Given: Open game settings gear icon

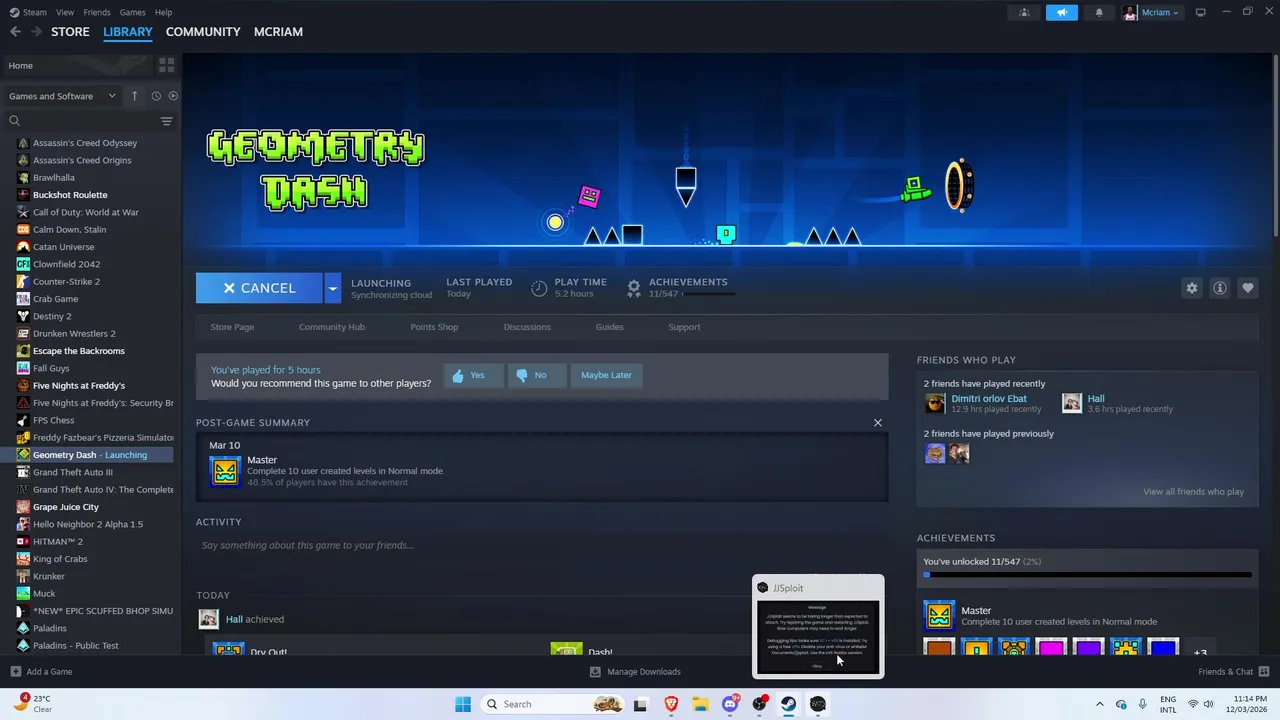Looking at the screenshot, I should (x=1191, y=288).
